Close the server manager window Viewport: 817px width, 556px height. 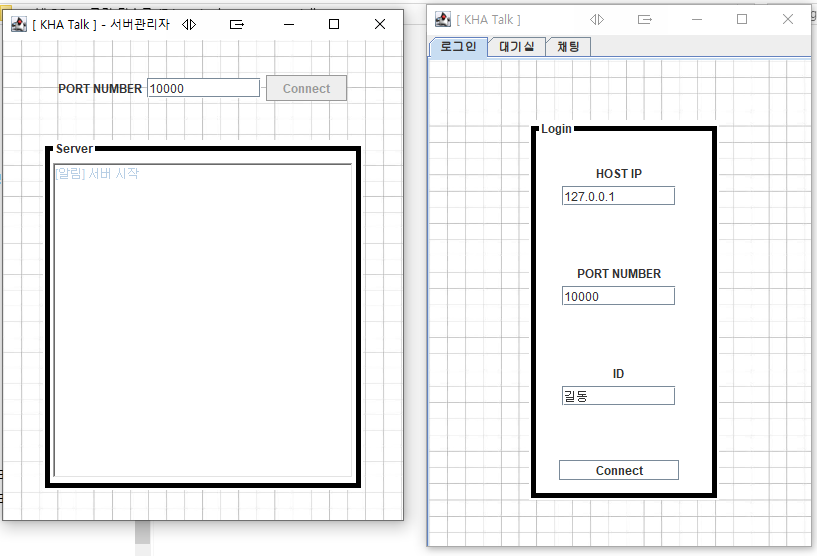(380, 24)
